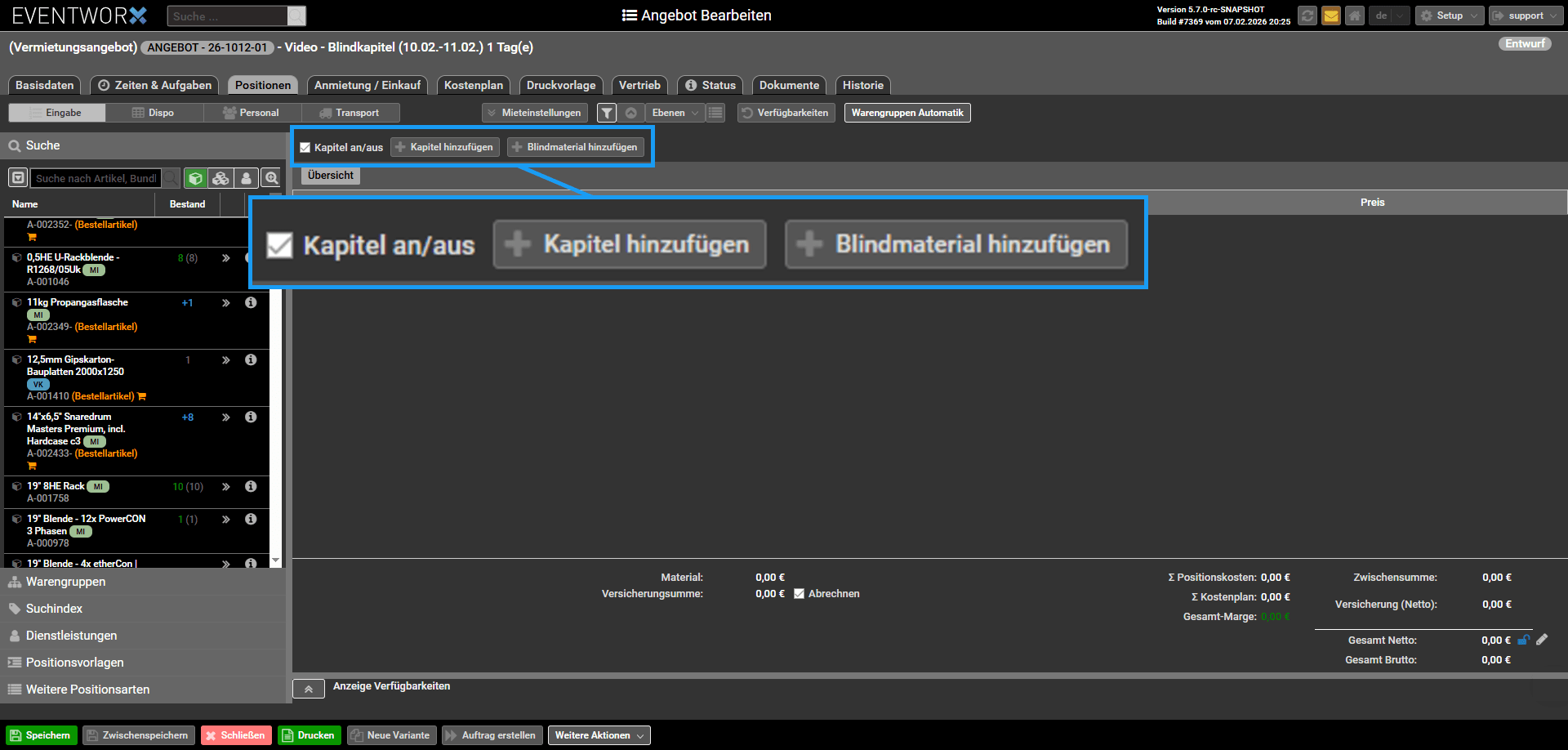Open info for 11kg Propangasflasche
Viewport: 1568px width, 750px height.
pyautogui.click(x=251, y=302)
